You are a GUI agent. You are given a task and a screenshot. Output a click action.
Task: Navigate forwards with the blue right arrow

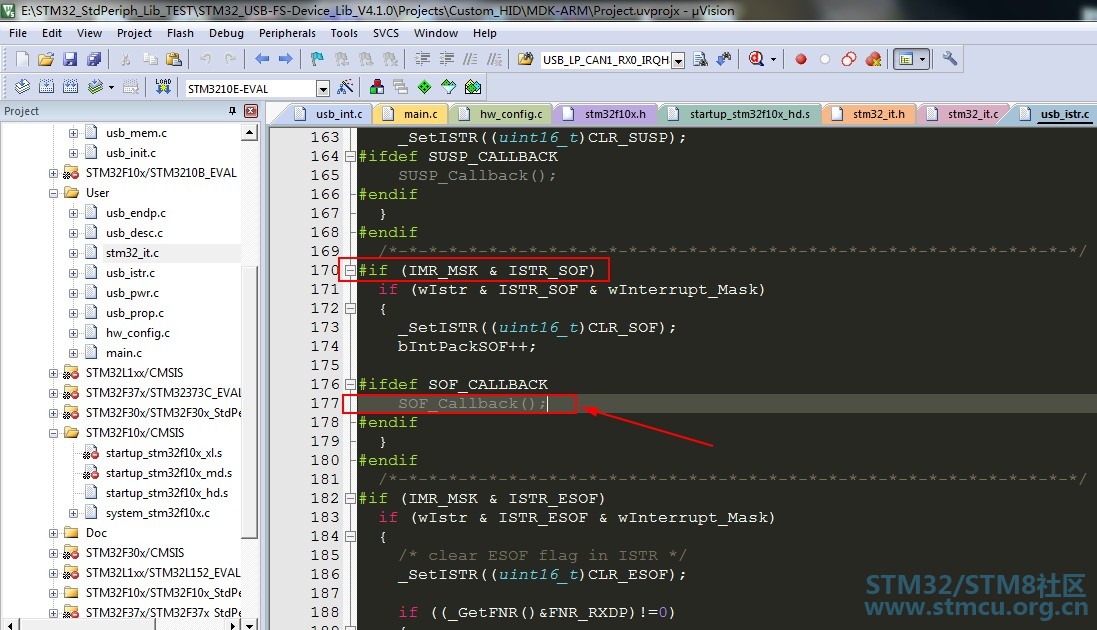point(285,60)
